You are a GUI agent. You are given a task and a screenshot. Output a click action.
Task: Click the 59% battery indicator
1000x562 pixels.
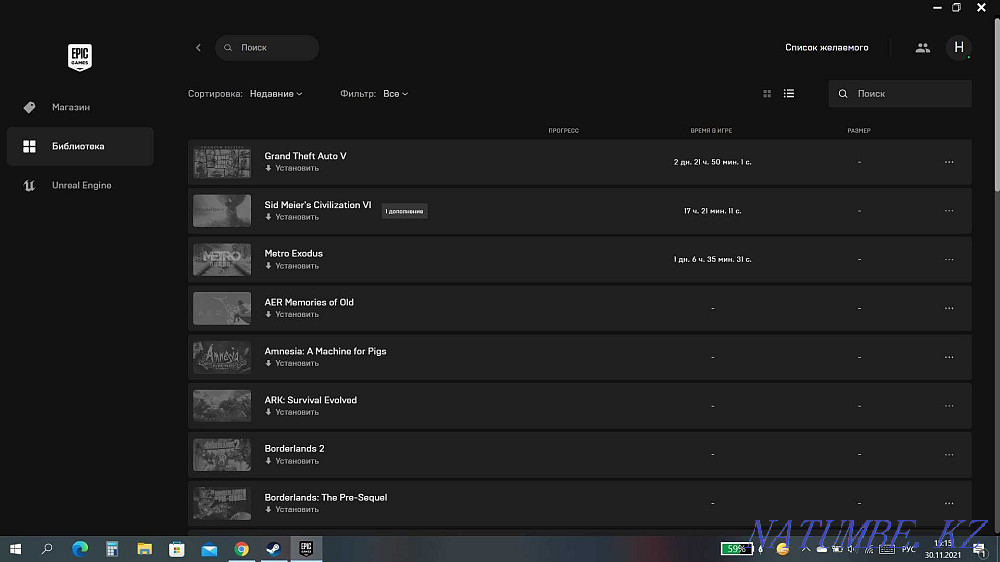737,549
